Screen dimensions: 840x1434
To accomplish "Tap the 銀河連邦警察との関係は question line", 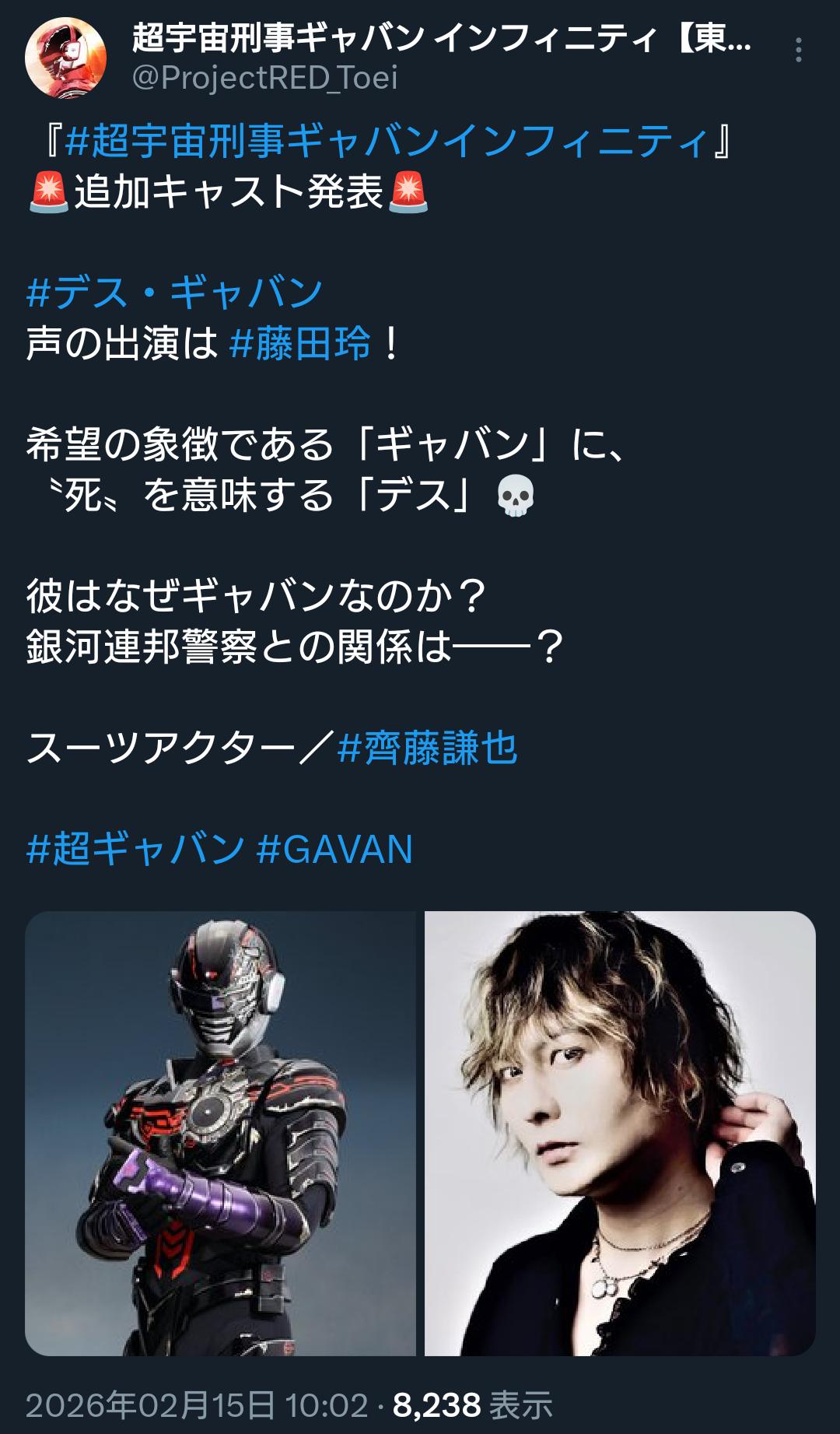I will [x=296, y=647].
